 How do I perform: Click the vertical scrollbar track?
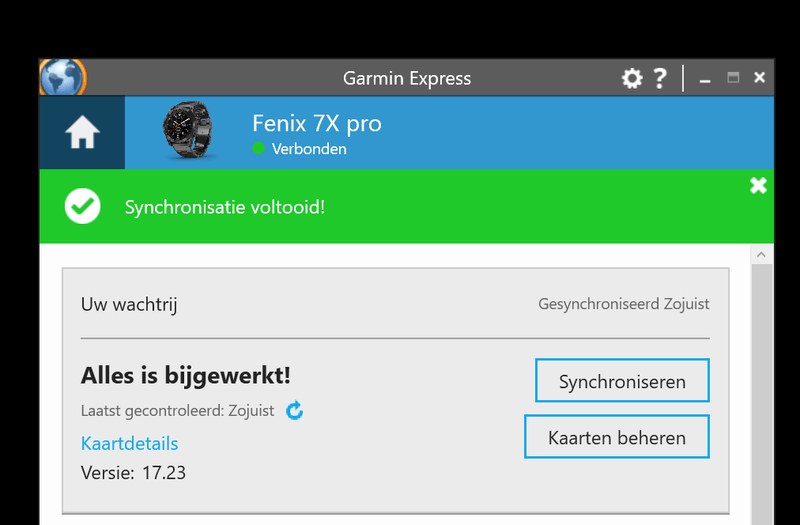coord(762,400)
